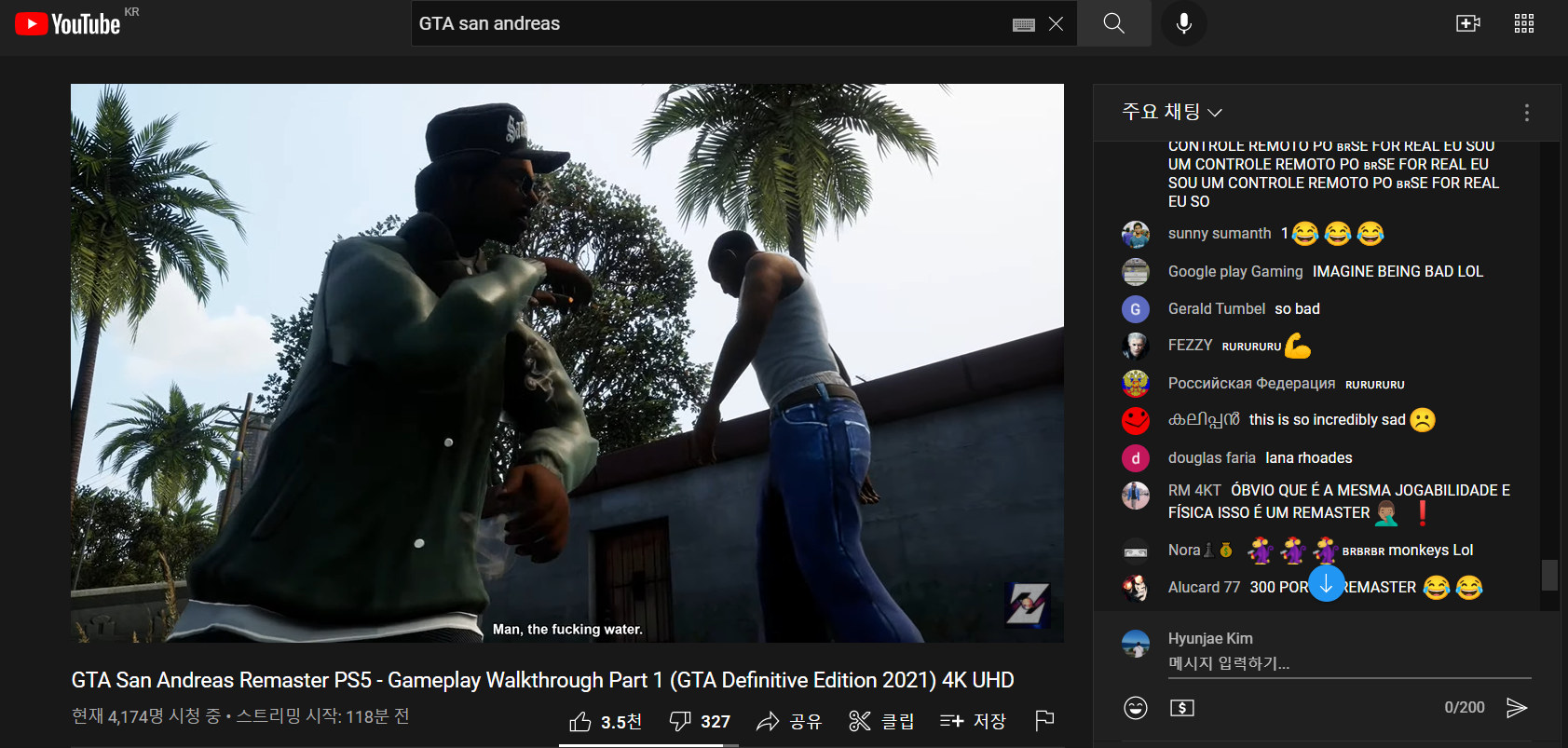Image resolution: width=1568 pixels, height=748 pixels.
Task: Open RM 4KT's chat avatar
Action: (x=1135, y=496)
